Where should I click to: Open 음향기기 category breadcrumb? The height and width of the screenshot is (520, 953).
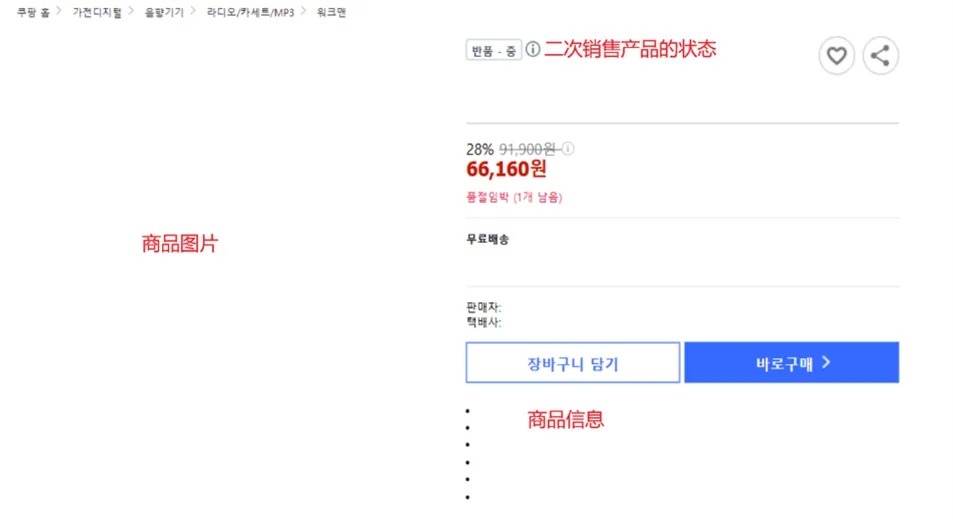(x=163, y=12)
